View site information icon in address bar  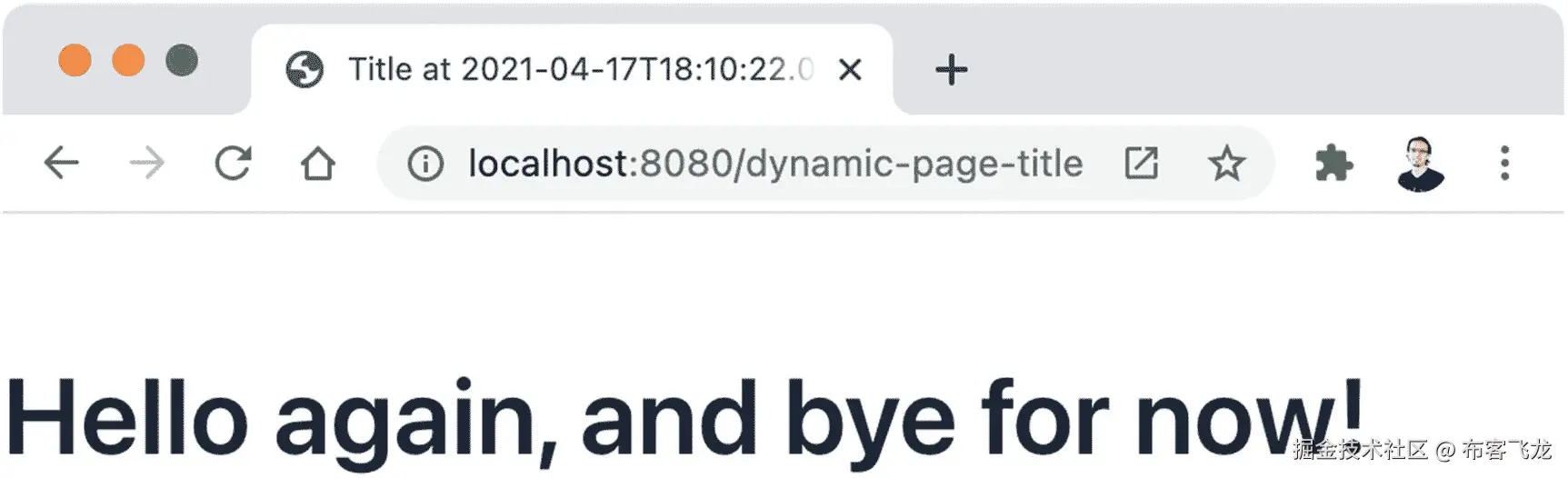[x=425, y=164]
